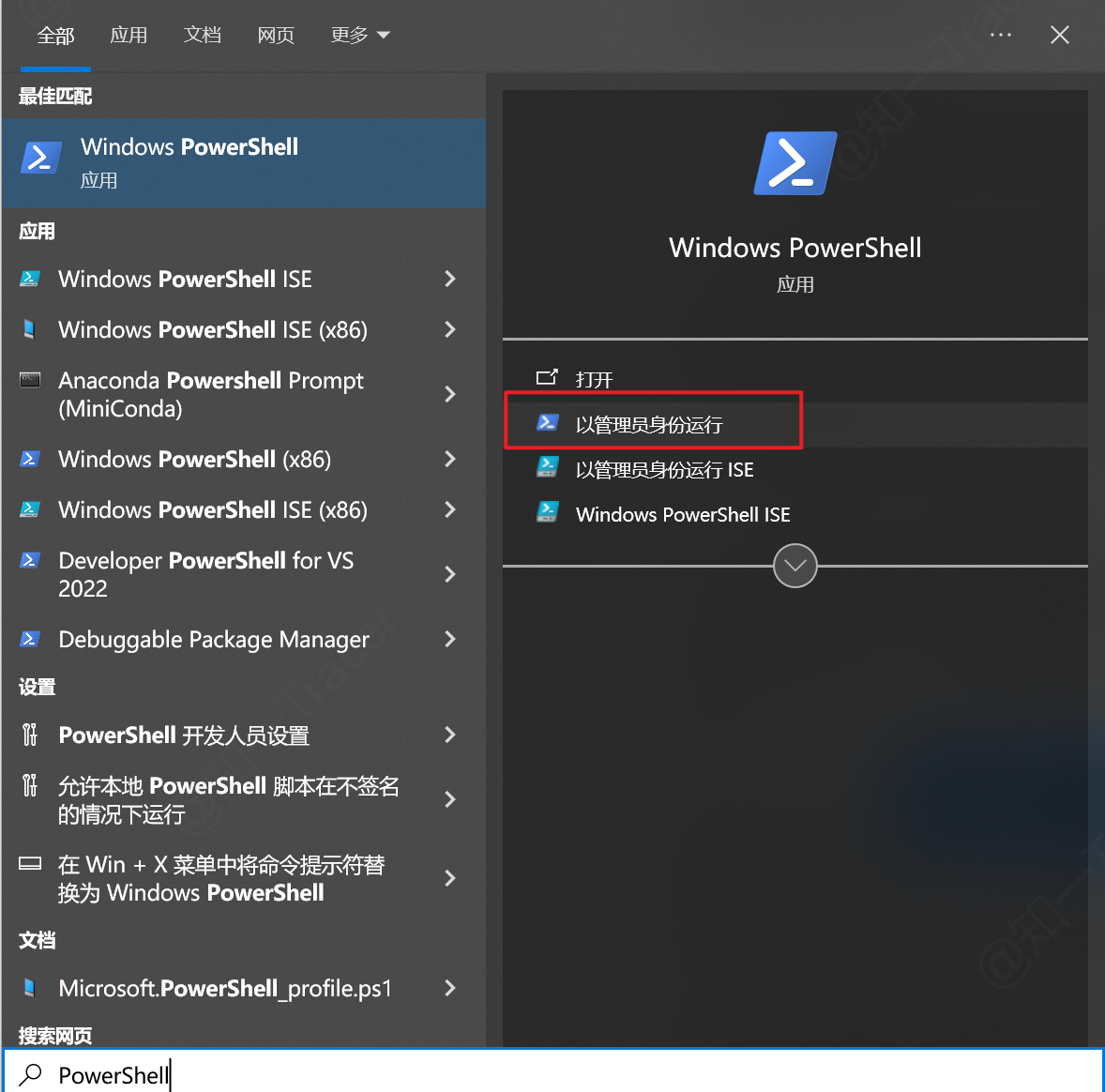Click the PowerShell 开发人员设置 settings icon
The height and width of the screenshot is (1092, 1105).
coord(30,735)
